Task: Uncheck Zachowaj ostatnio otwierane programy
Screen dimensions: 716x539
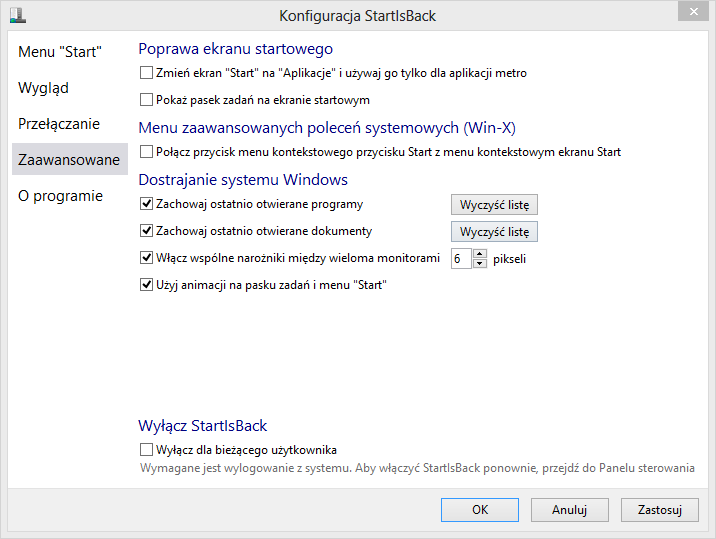Action: 146,204
